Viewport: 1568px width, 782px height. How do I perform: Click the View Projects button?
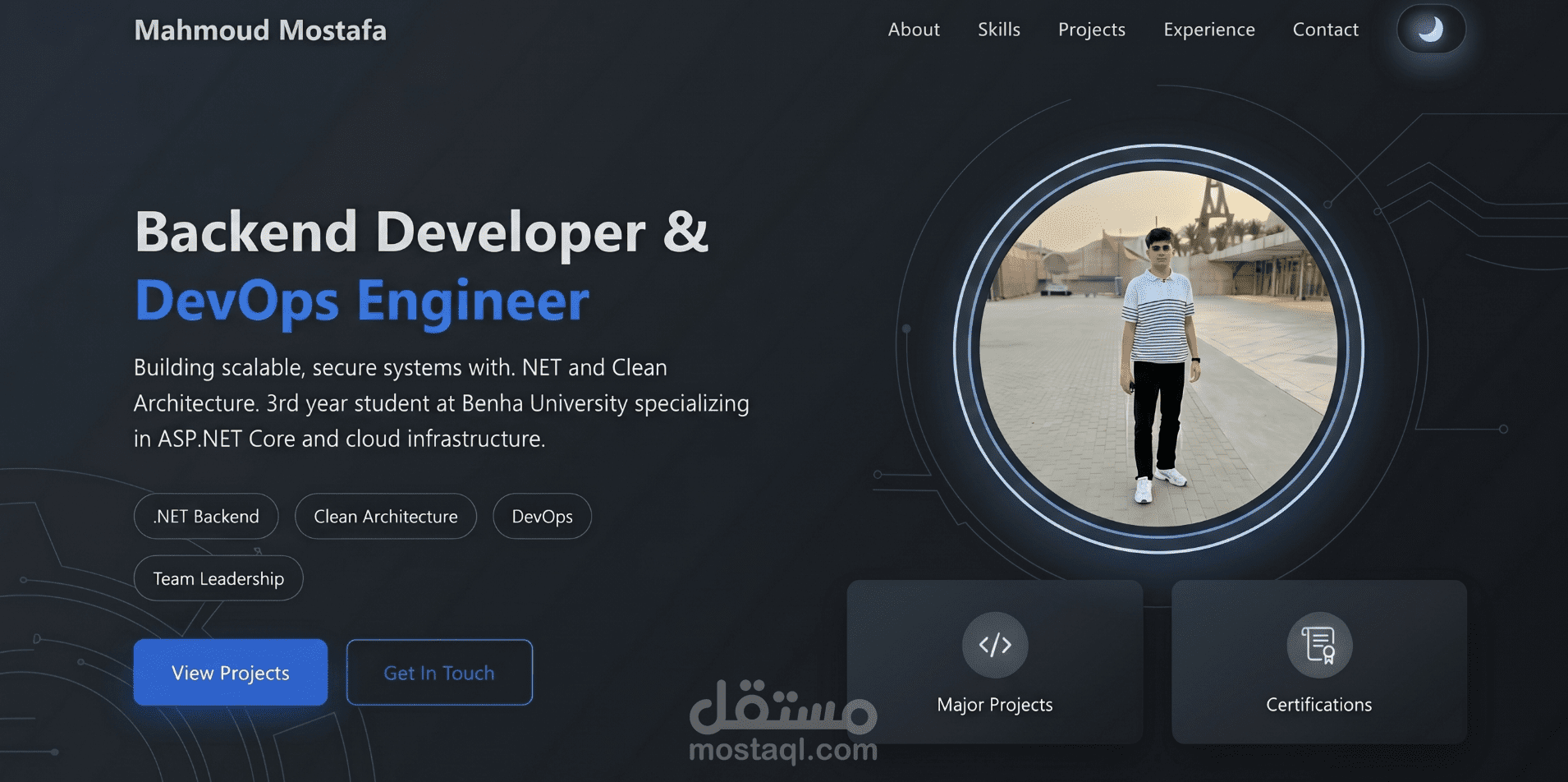click(231, 673)
